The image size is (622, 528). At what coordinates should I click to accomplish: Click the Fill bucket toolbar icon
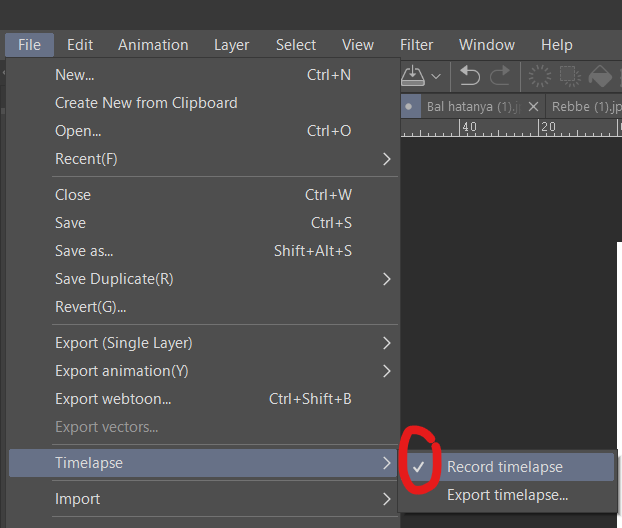(x=600, y=75)
